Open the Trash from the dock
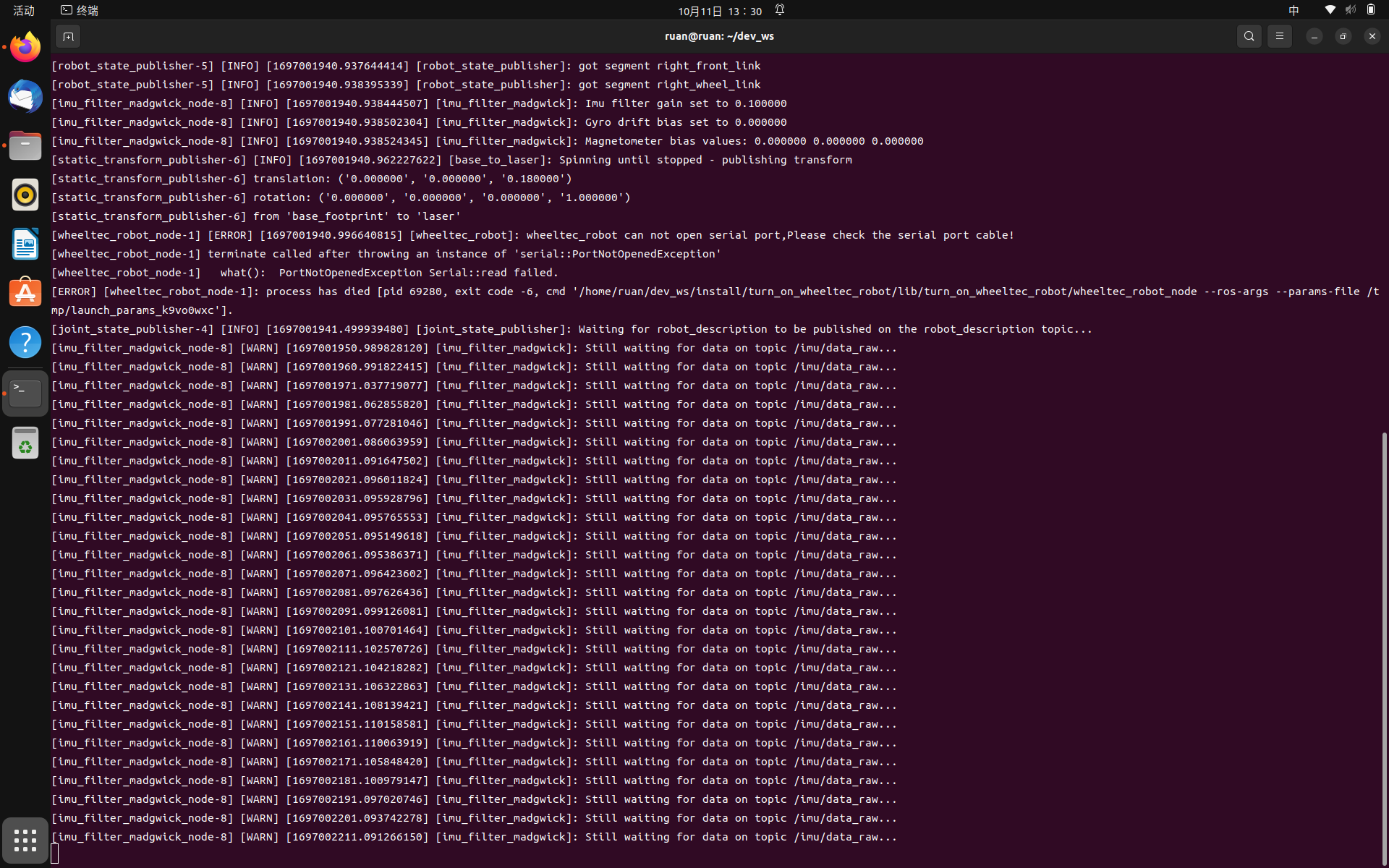1389x868 pixels. [25, 443]
